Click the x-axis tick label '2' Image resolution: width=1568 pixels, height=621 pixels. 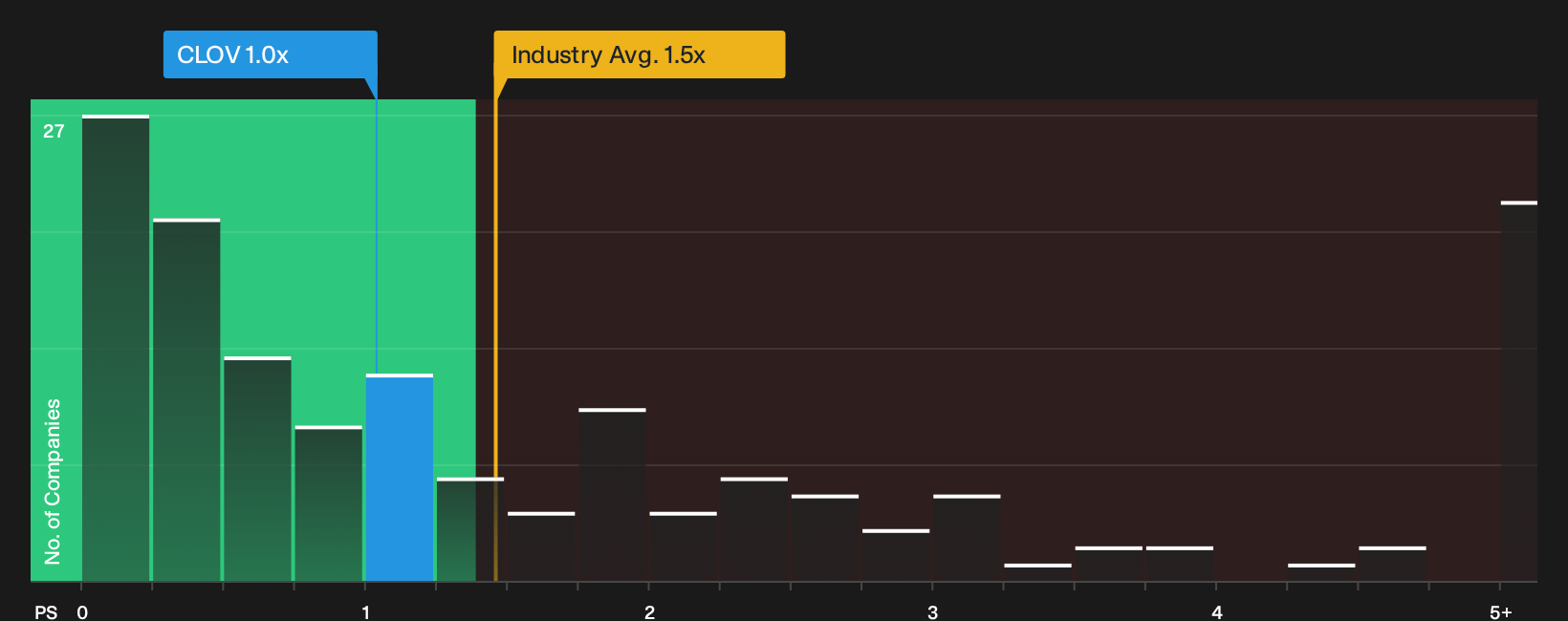click(649, 612)
